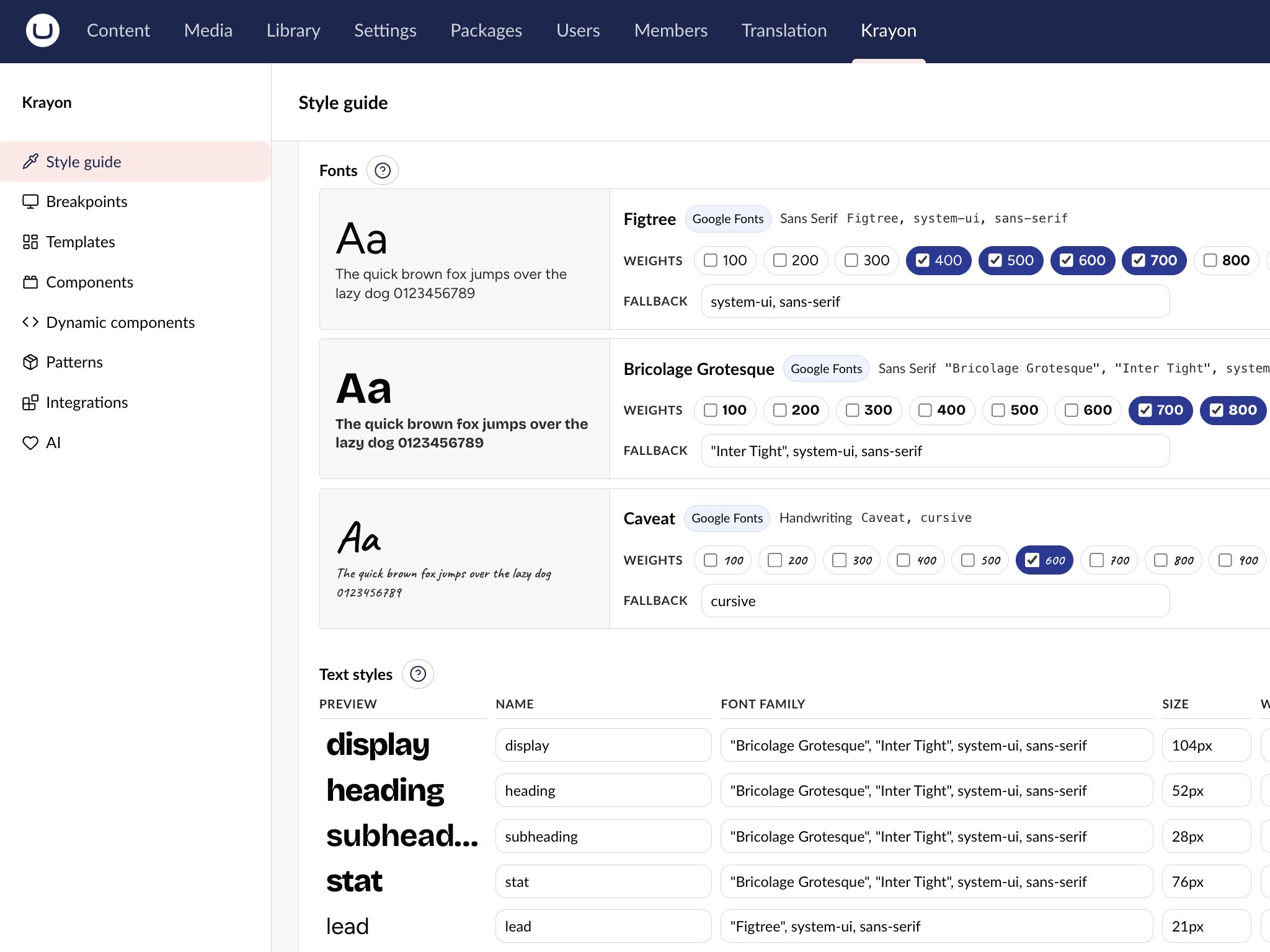This screenshot has width=1270, height=952.
Task: Click the Caveat Google Fonts badge
Action: point(727,518)
